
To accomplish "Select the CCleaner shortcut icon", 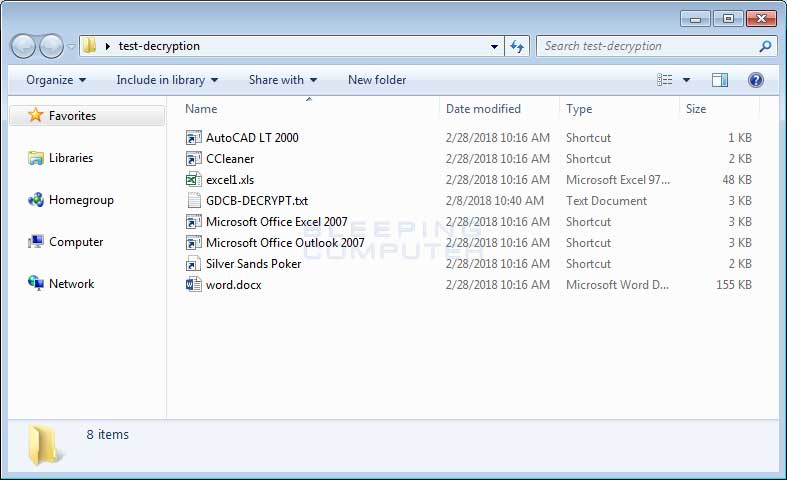I will click(x=193, y=159).
